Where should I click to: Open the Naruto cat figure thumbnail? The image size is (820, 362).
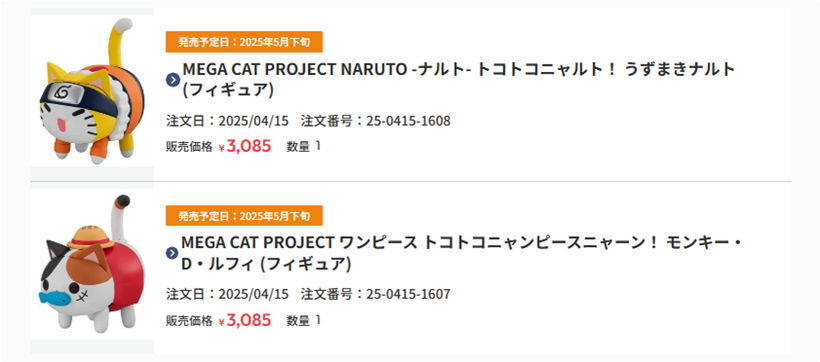point(92,92)
